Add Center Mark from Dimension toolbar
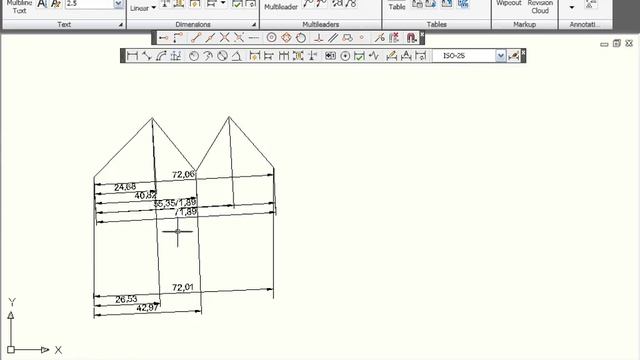This screenshot has height=360, width=640. click(345, 56)
